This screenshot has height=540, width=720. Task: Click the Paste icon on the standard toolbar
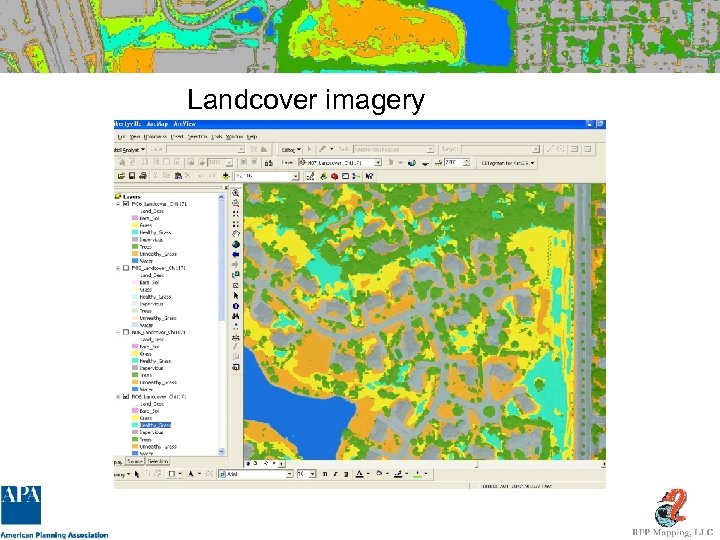coord(178,176)
